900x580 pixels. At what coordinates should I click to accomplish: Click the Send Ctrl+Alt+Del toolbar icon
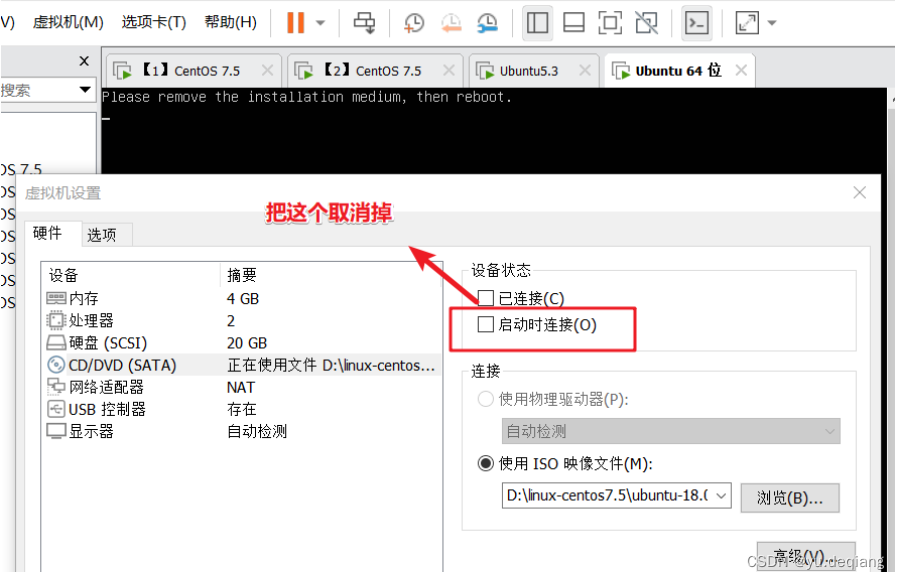click(x=364, y=23)
